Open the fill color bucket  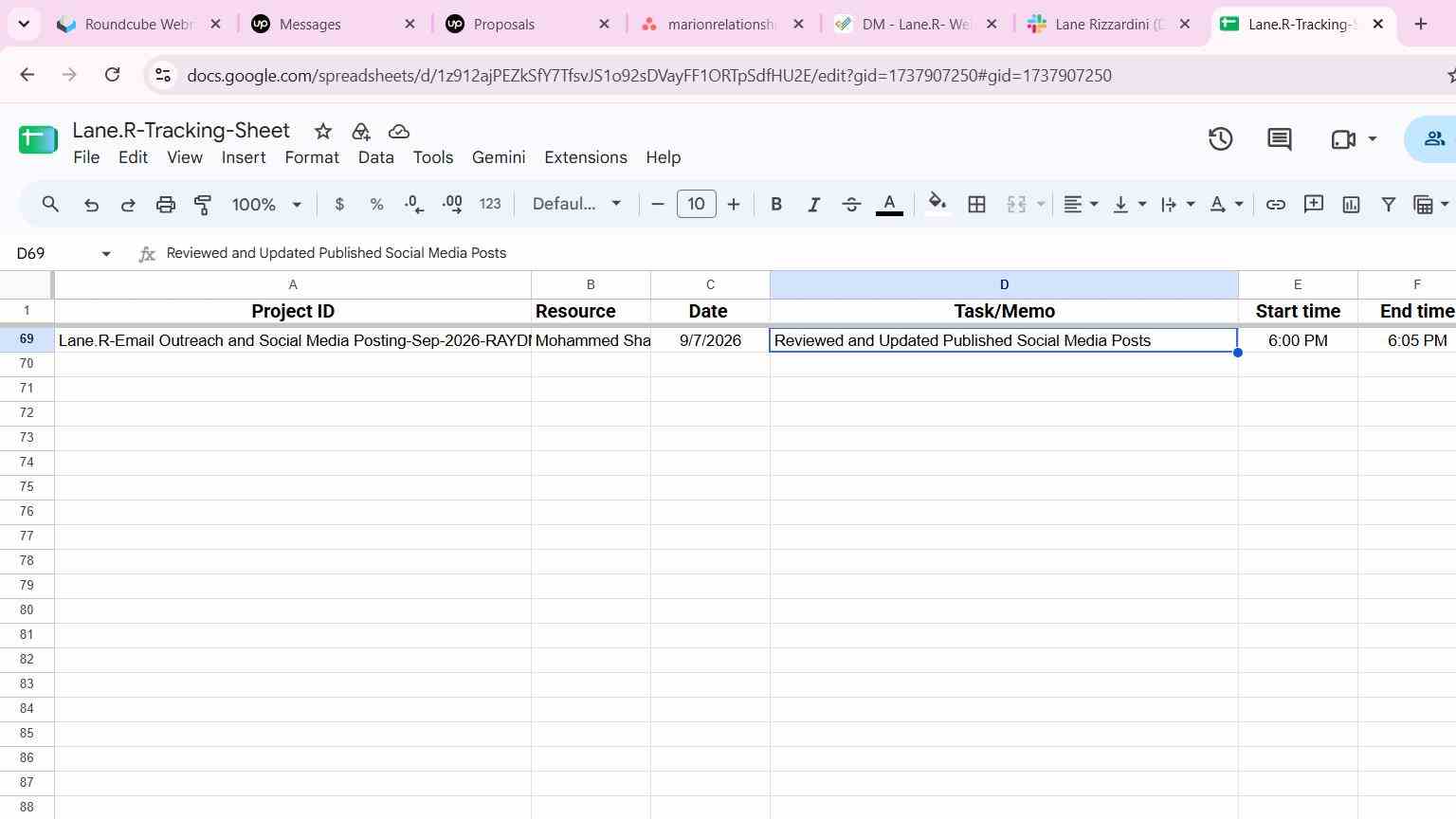point(937,205)
